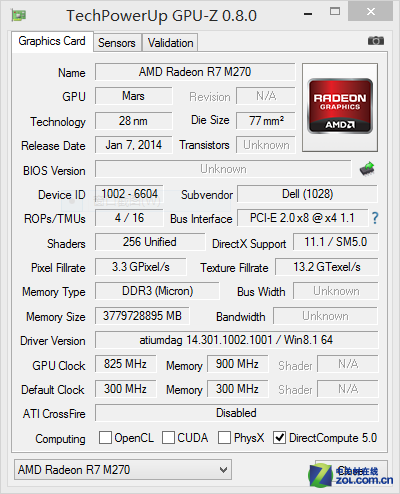Click the screenshot camera icon
Screen dimensions: 400x494
tap(376, 41)
